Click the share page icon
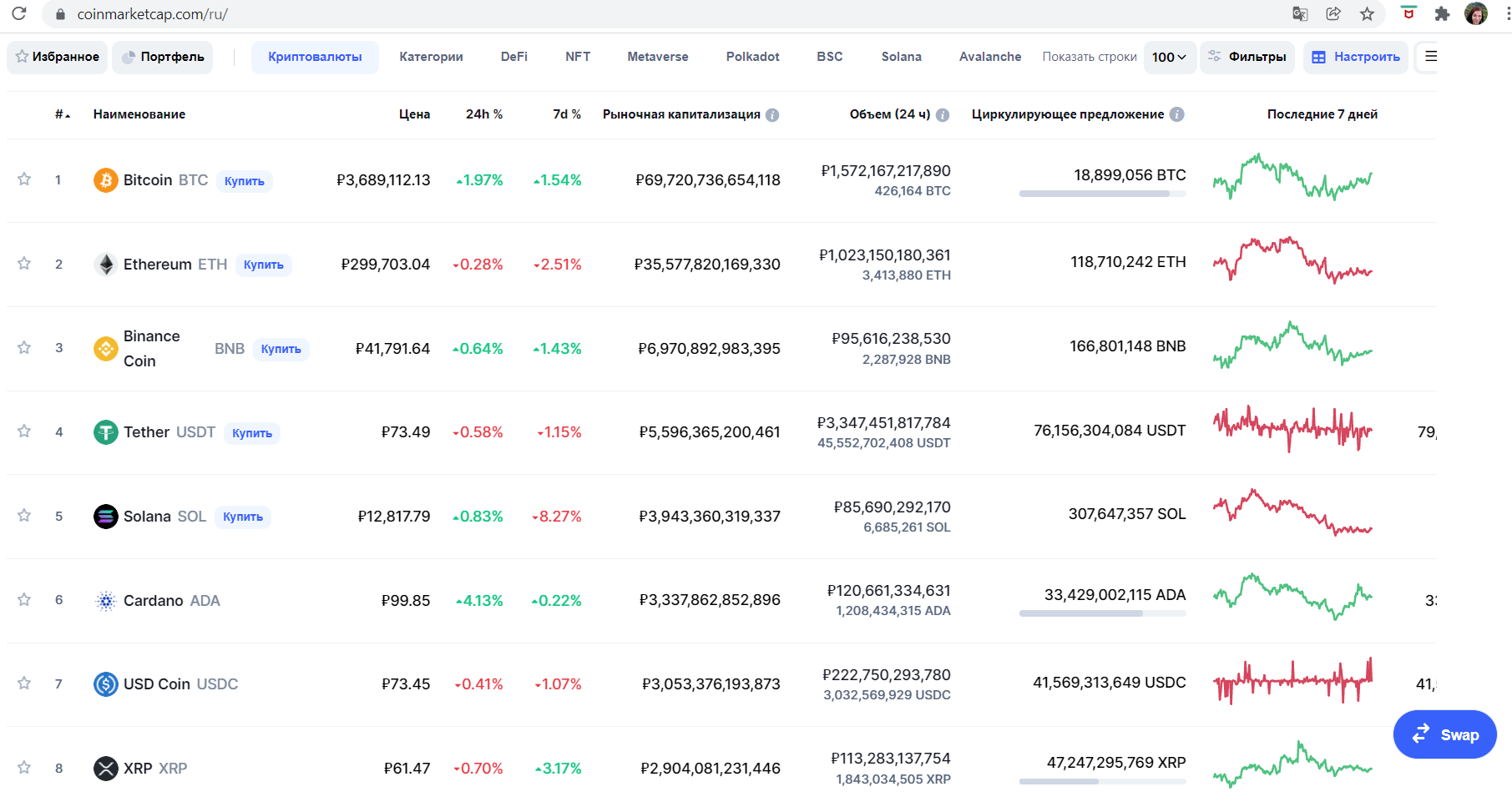Viewport: 1512px width, 807px height. (1333, 13)
